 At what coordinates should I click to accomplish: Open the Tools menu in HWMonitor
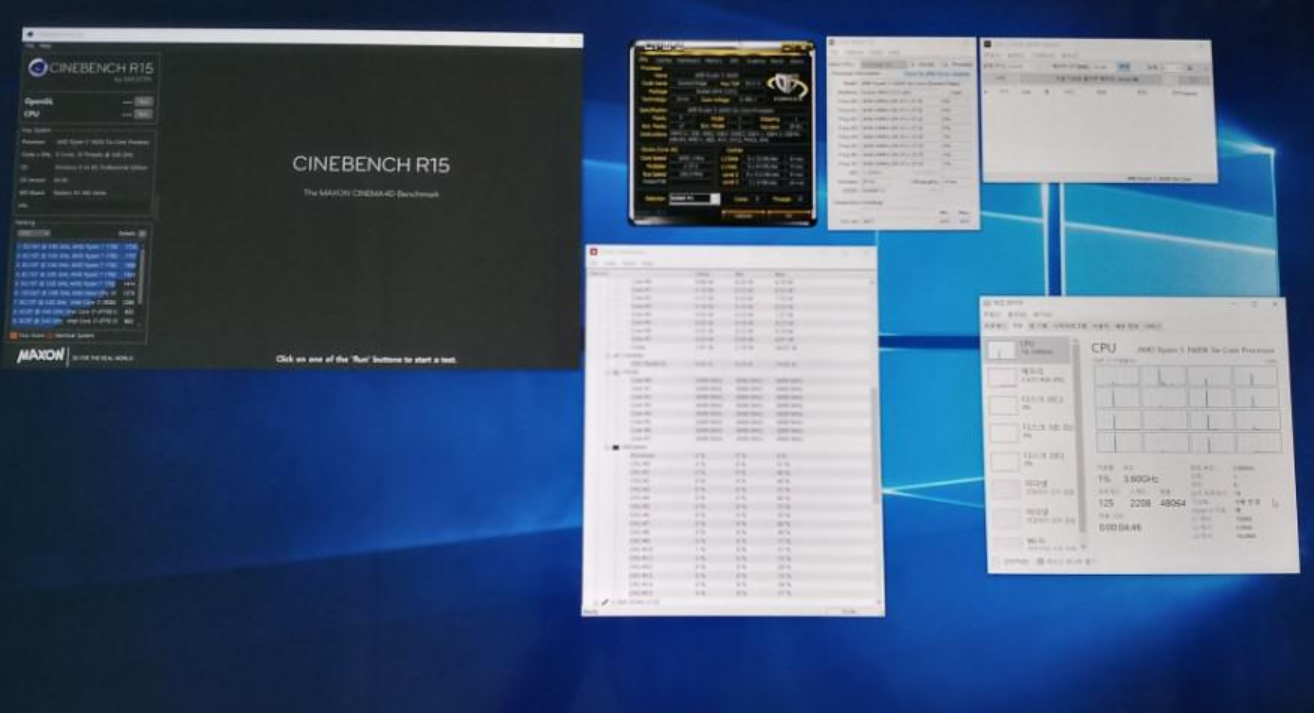[629, 263]
